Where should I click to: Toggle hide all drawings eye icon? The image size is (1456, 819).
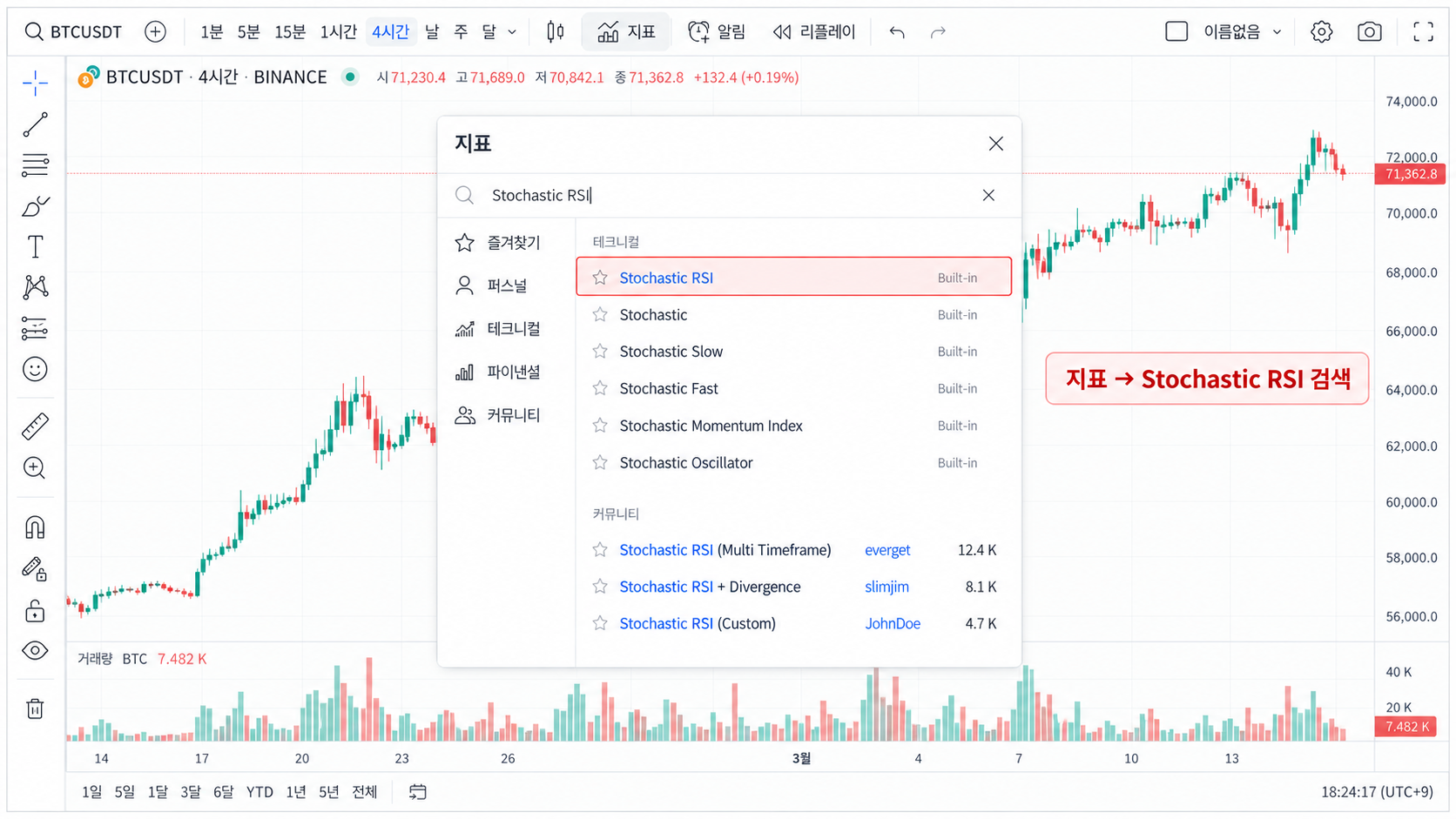[35, 651]
